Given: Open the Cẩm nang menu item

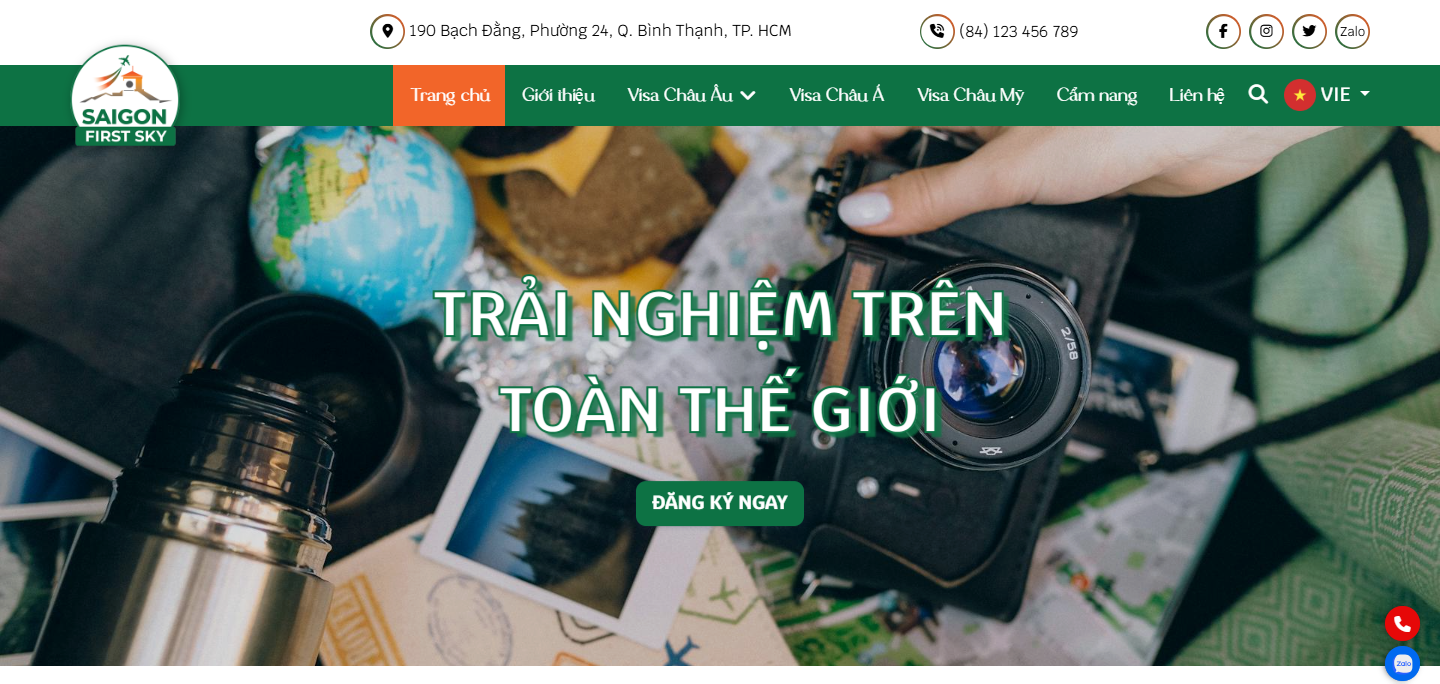Looking at the screenshot, I should tap(1096, 95).
